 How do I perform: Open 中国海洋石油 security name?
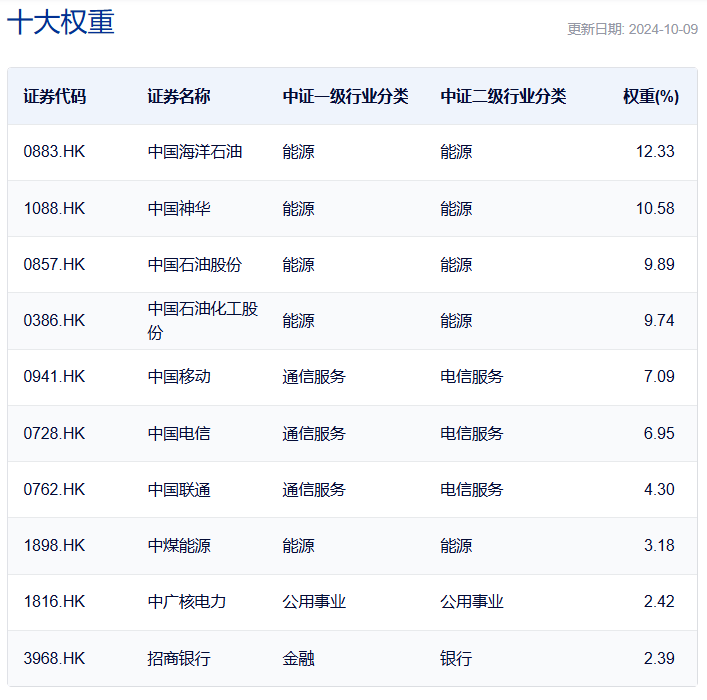195,152
